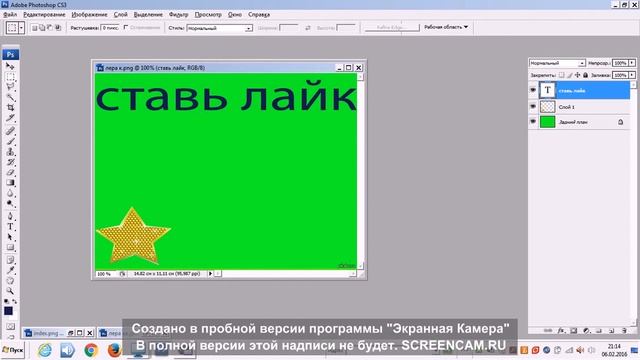Open the 'Справка' menu
This screenshot has height=360, width=640.
click(x=259, y=14)
